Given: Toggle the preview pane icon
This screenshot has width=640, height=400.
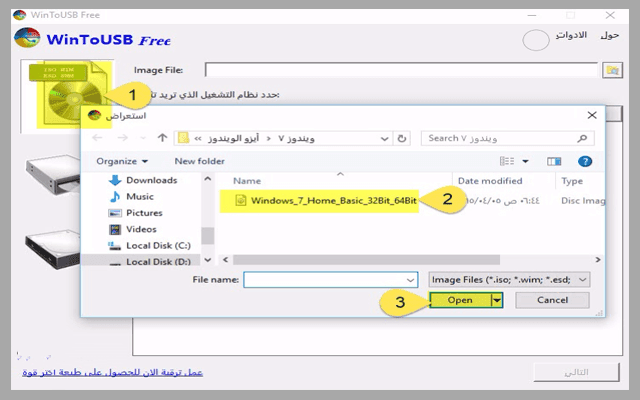Looking at the screenshot, I should coord(554,160).
